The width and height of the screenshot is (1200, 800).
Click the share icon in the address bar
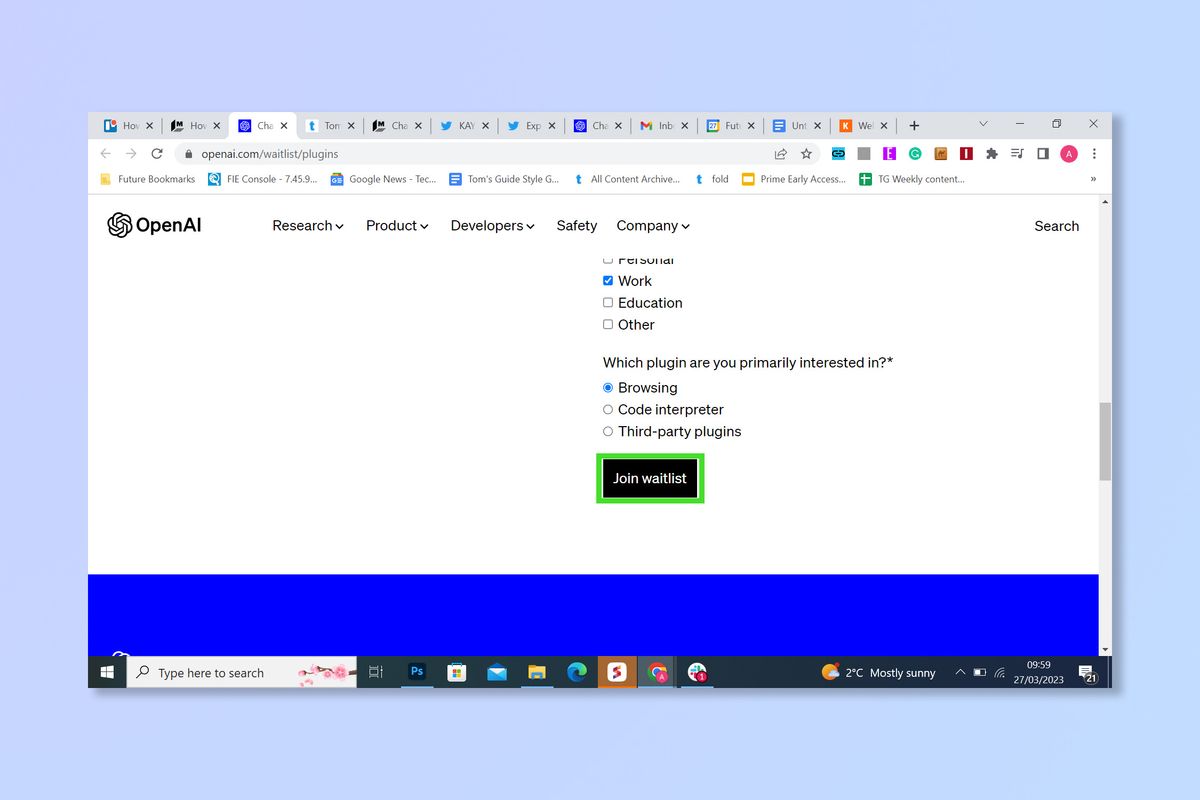pyautogui.click(x=780, y=154)
